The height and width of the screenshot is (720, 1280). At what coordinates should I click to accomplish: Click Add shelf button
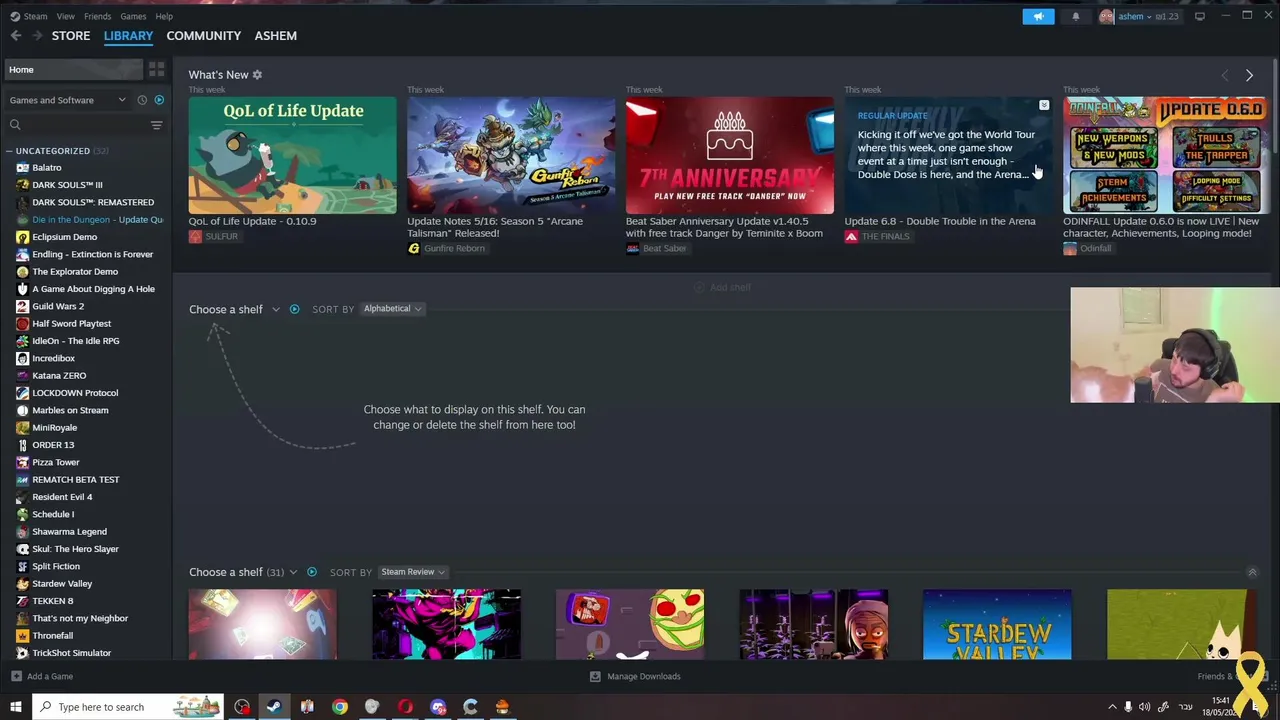[722, 288]
